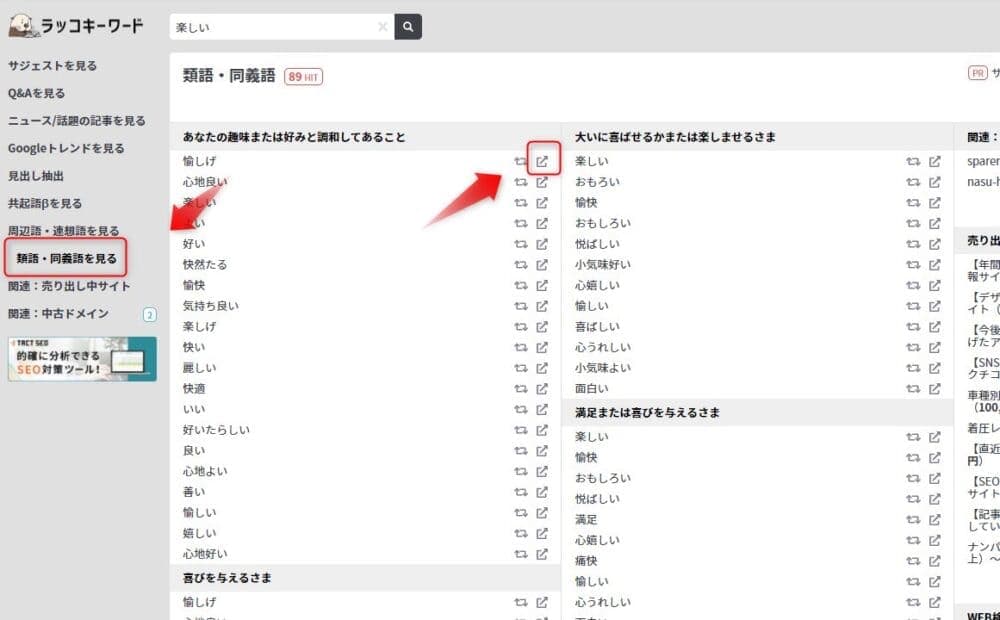The image size is (1000, 620).
Task: Click re-search arrows icon for 喜ばしい
Action: coord(913,327)
